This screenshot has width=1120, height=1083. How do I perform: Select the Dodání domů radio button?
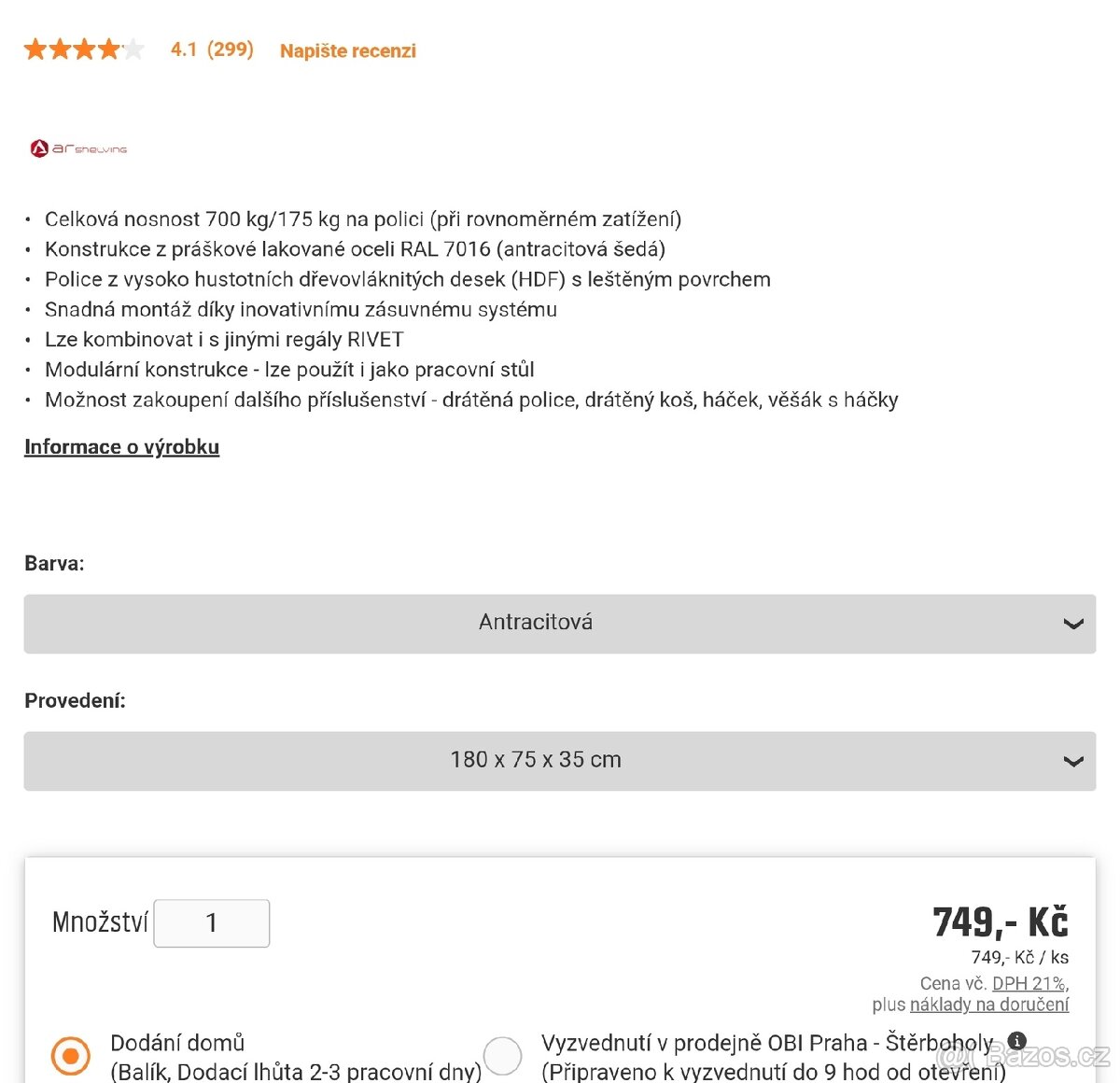pyautogui.click(x=71, y=1056)
